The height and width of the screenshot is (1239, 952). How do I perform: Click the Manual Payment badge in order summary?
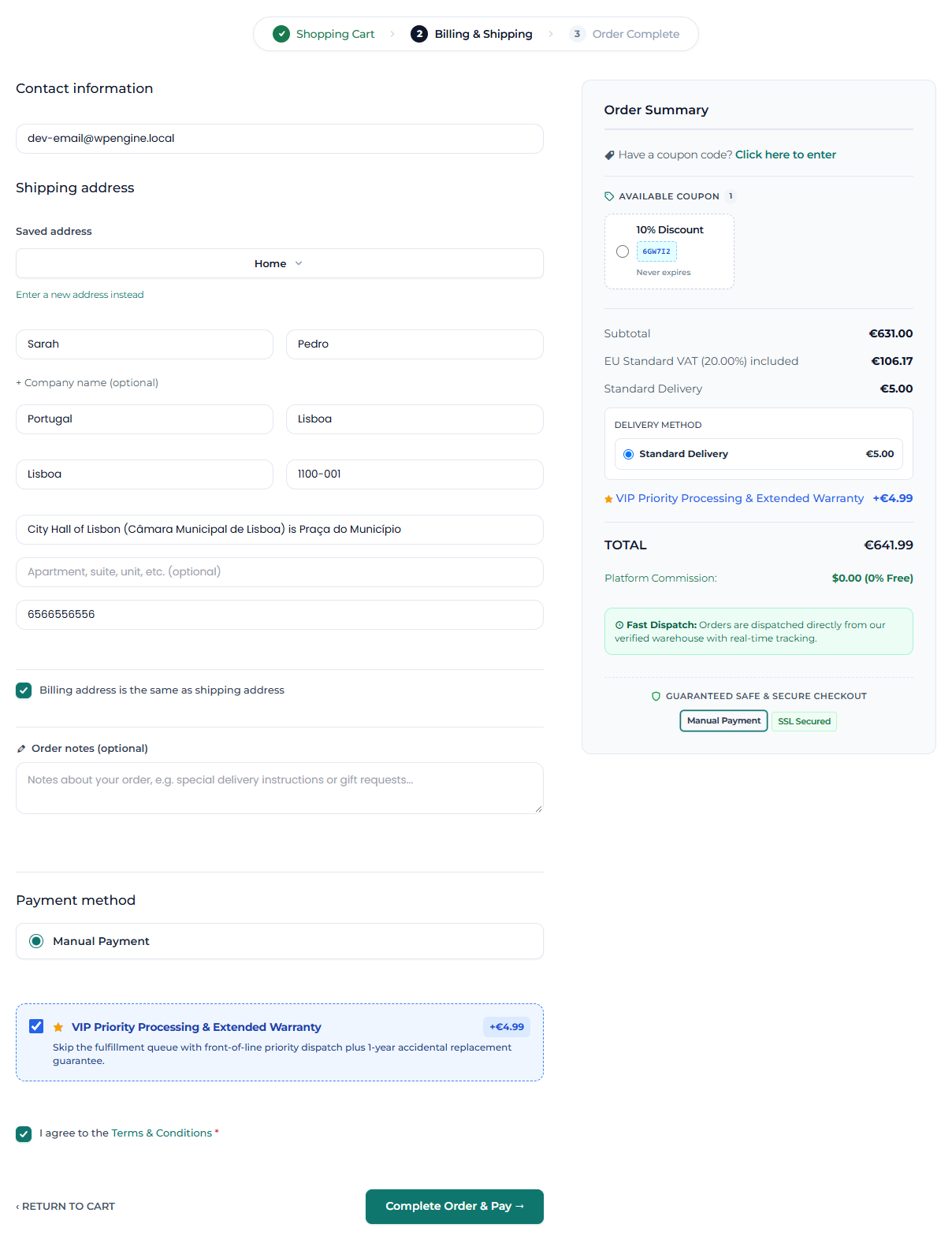[723, 721]
